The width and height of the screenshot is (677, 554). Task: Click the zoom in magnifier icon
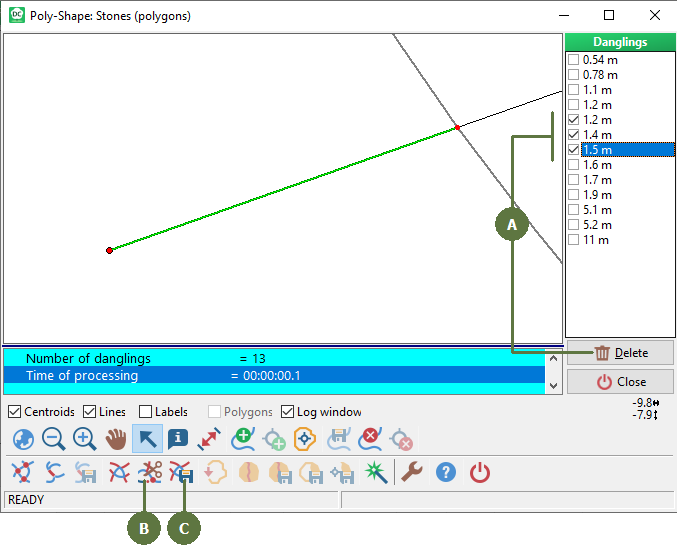point(85,439)
